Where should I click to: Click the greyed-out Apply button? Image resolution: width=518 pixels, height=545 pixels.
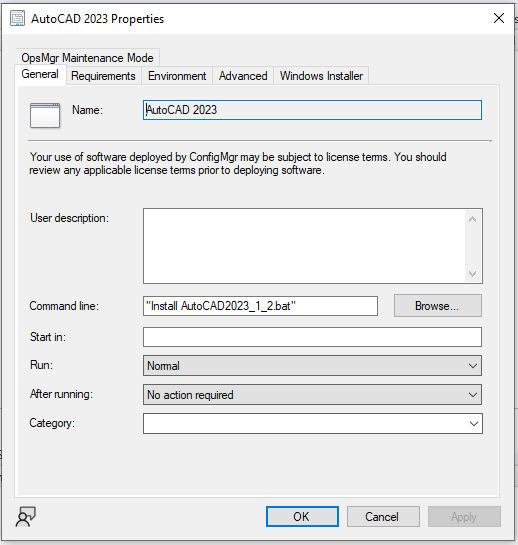[x=464, y=516]
